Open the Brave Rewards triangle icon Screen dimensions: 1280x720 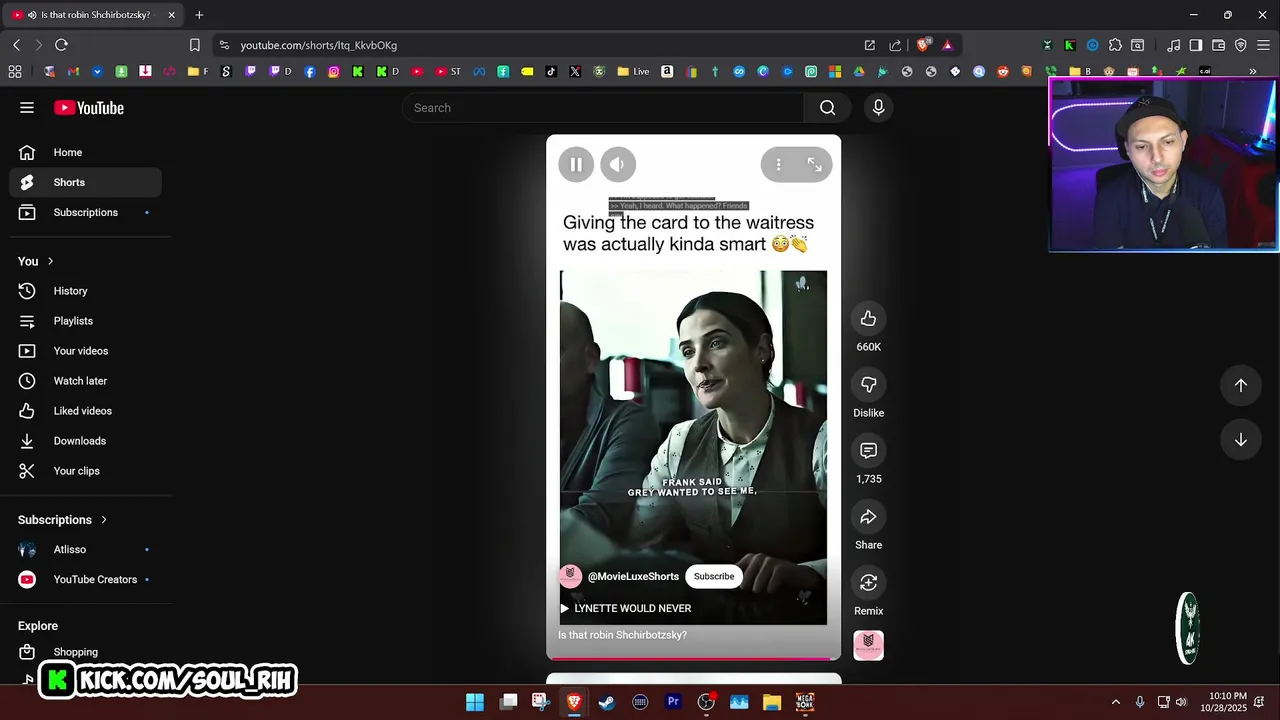click(947, 45)
